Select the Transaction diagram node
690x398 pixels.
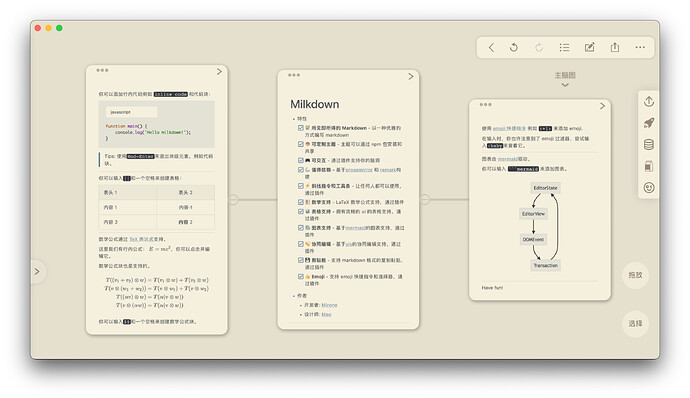click(545, 265)
